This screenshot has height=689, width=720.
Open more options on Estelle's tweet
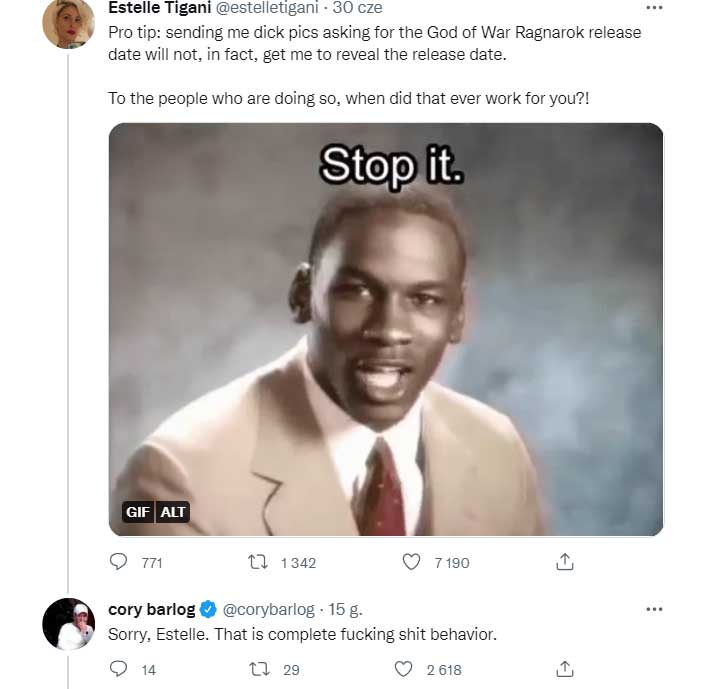(x=654, y=8)
